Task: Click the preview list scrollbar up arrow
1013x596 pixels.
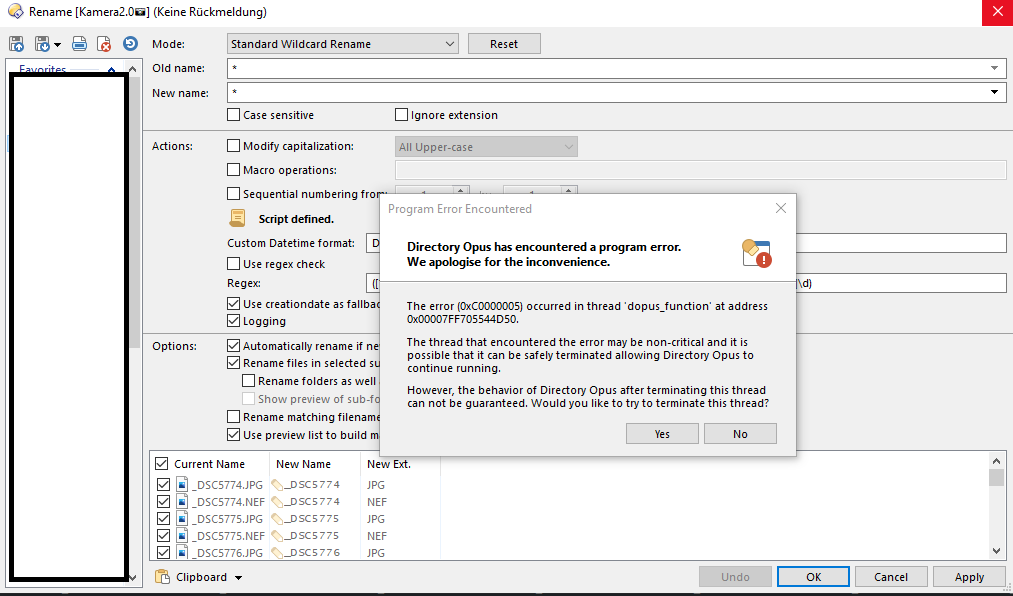Action: tap(996, 461)
